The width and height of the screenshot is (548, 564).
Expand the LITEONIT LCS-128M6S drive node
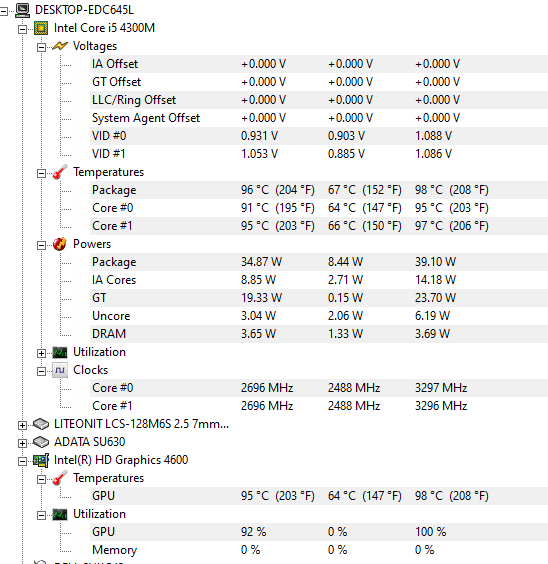coord(22,425)
